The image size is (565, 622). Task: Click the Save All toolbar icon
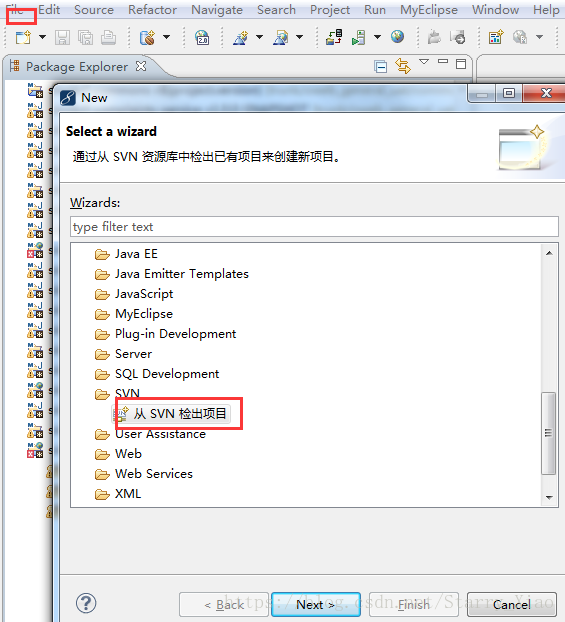85,38
